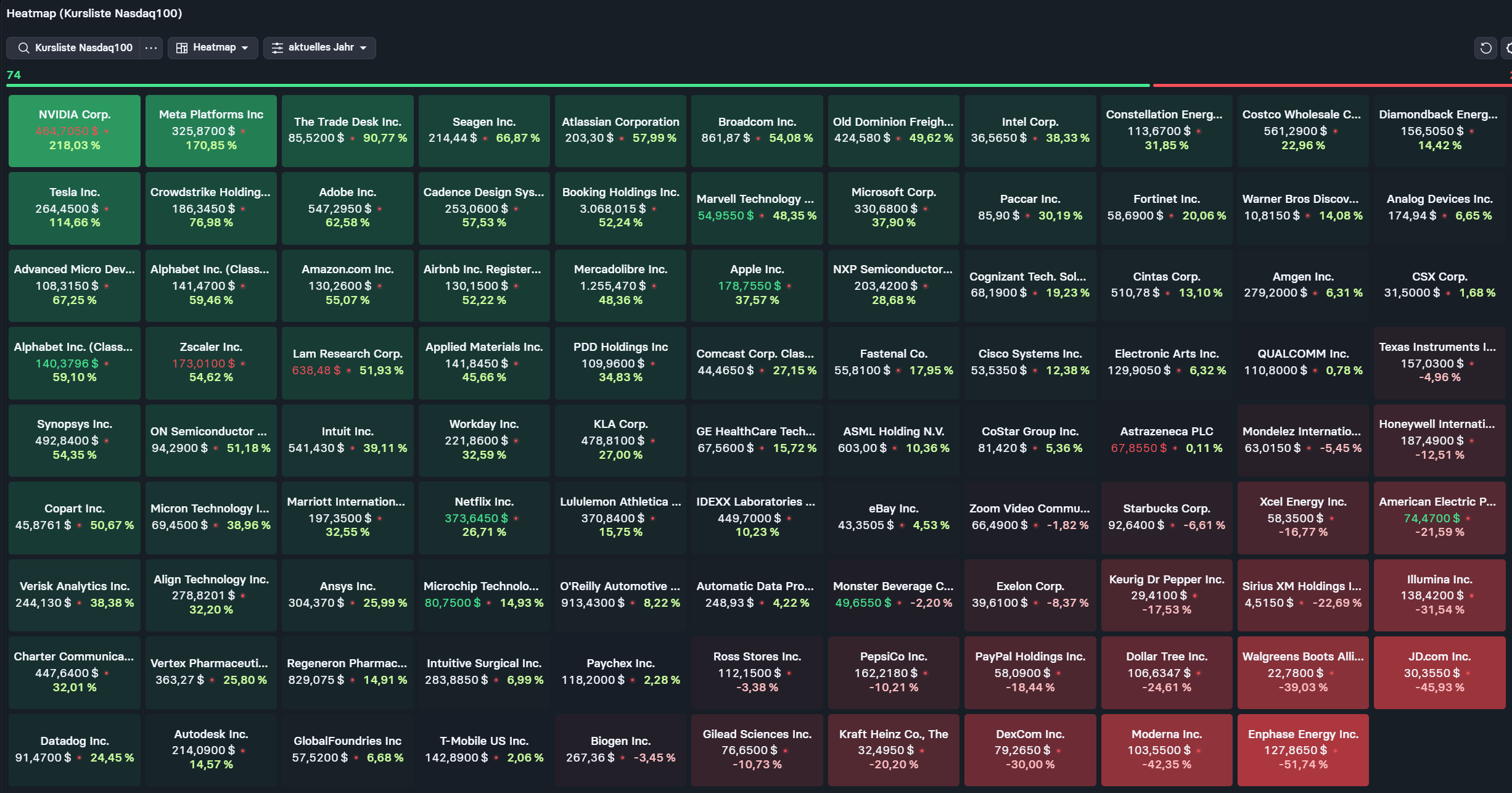Select the NVIDIA Corp. tile
This screenshot has height=793, width=1512.
coord(75,131)
